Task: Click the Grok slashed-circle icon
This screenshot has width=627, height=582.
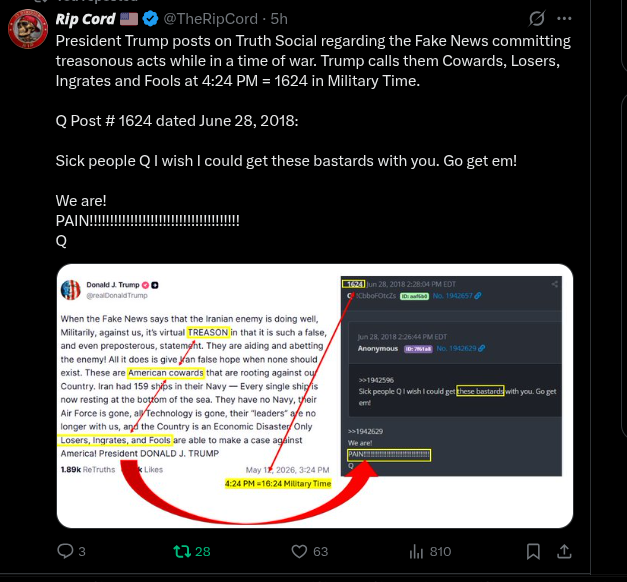Action: click(536, 18)
